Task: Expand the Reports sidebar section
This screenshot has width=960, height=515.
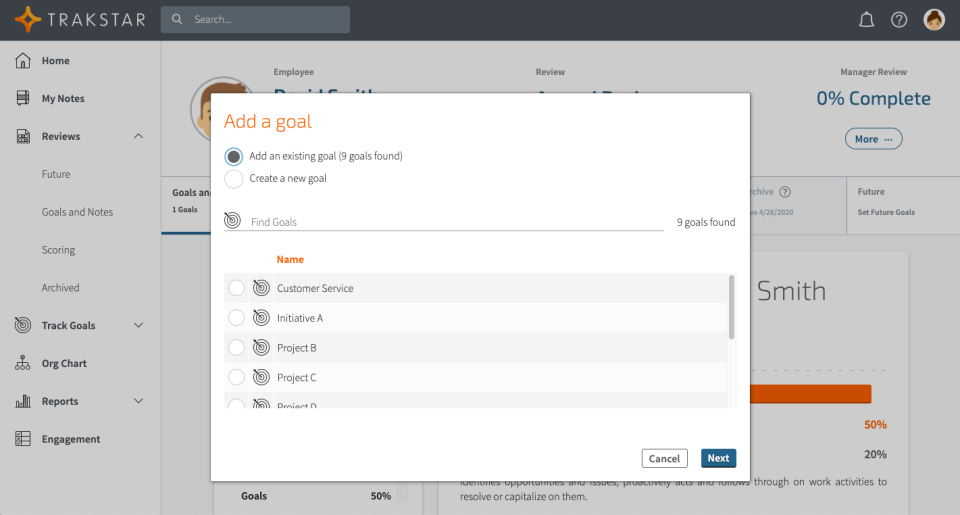Action: 138,402
